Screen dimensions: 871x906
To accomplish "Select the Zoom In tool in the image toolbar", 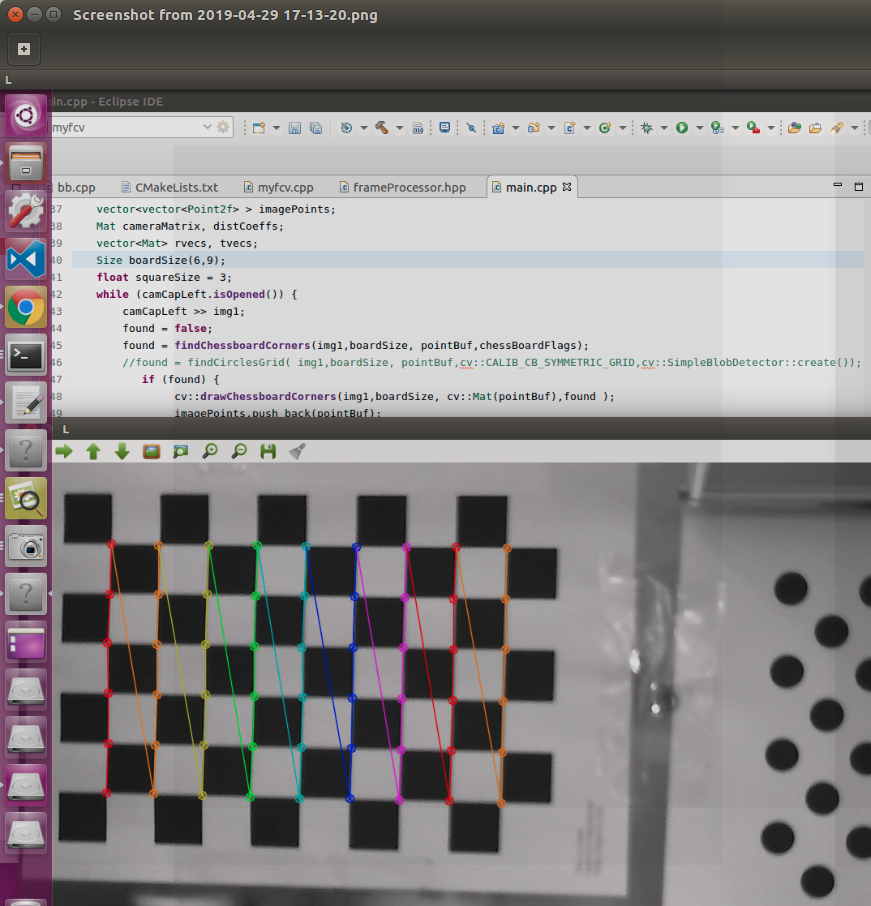I will (210, 451).
